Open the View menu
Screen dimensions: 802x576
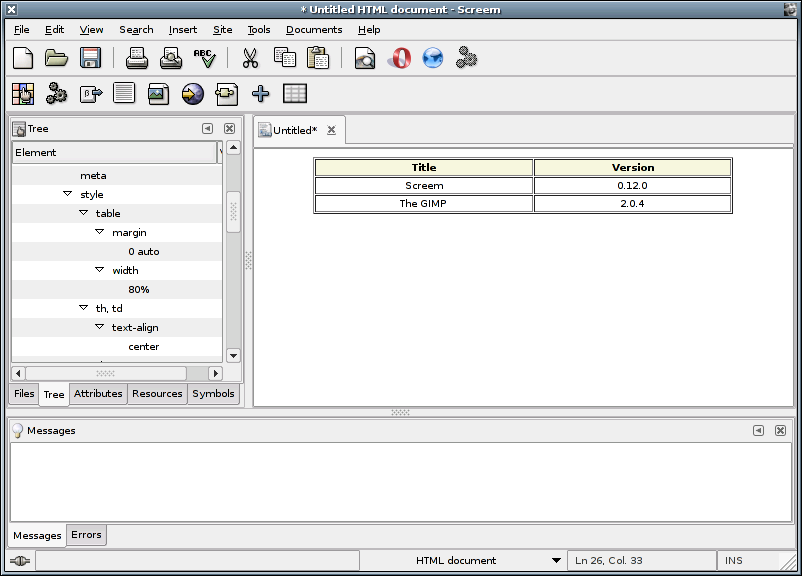[91, 30]
